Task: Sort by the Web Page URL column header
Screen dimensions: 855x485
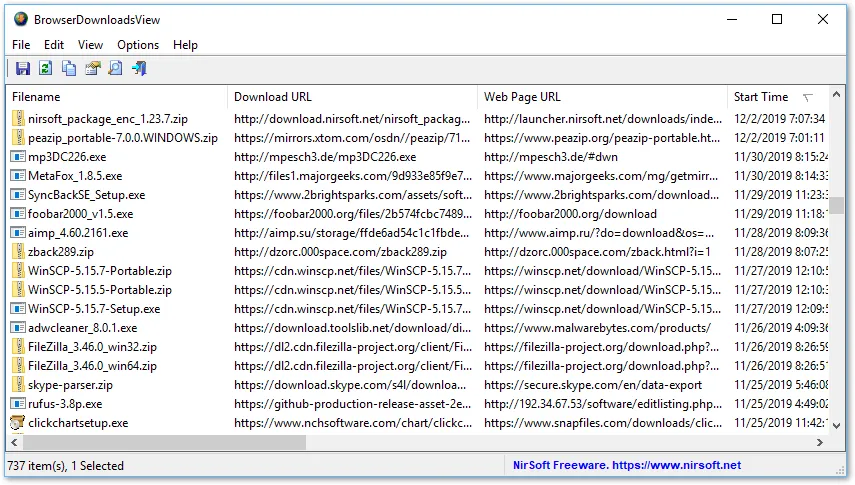Action: pos(602,97)
